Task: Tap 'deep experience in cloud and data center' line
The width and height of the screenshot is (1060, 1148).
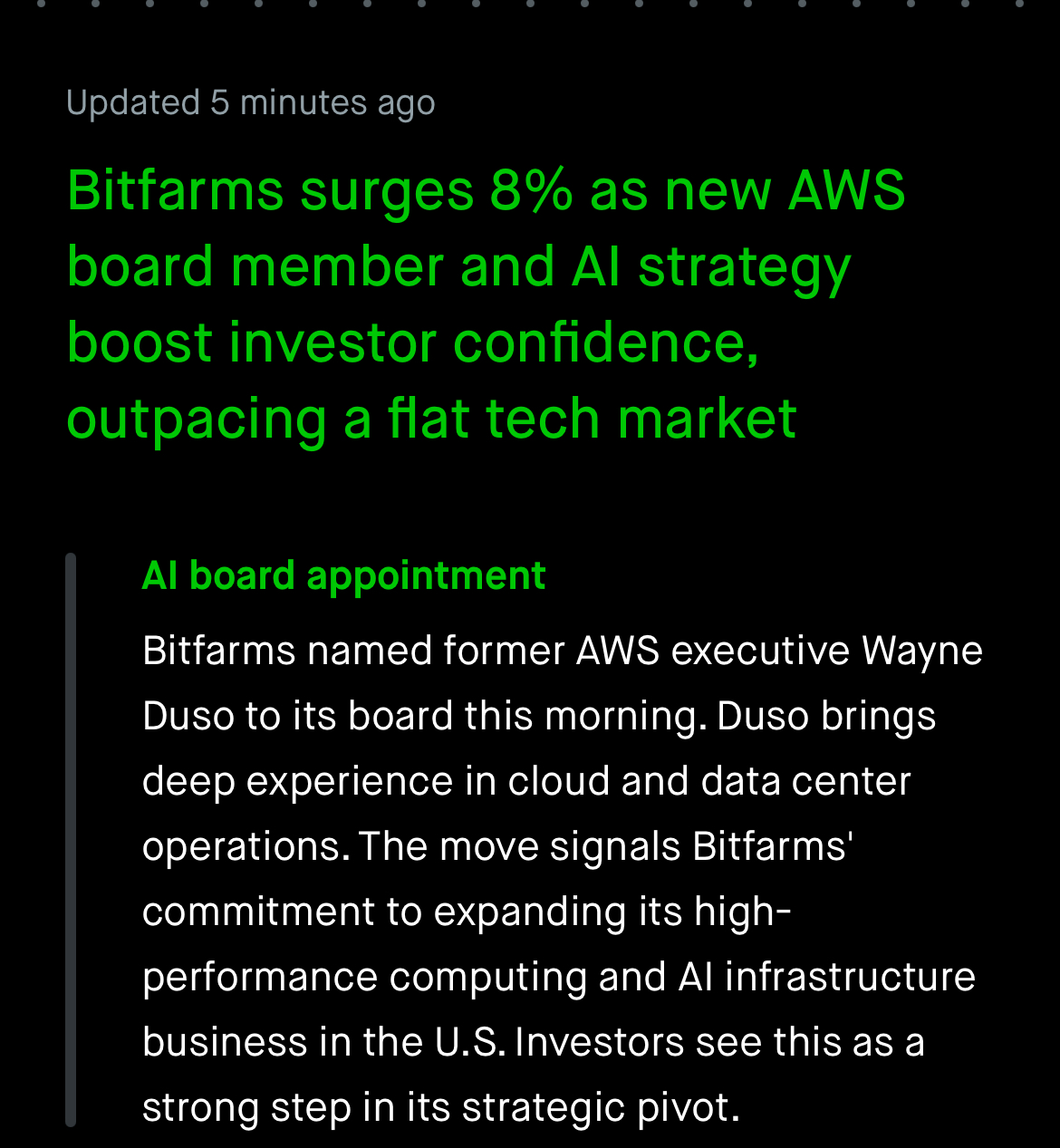Action: point(526,782)
